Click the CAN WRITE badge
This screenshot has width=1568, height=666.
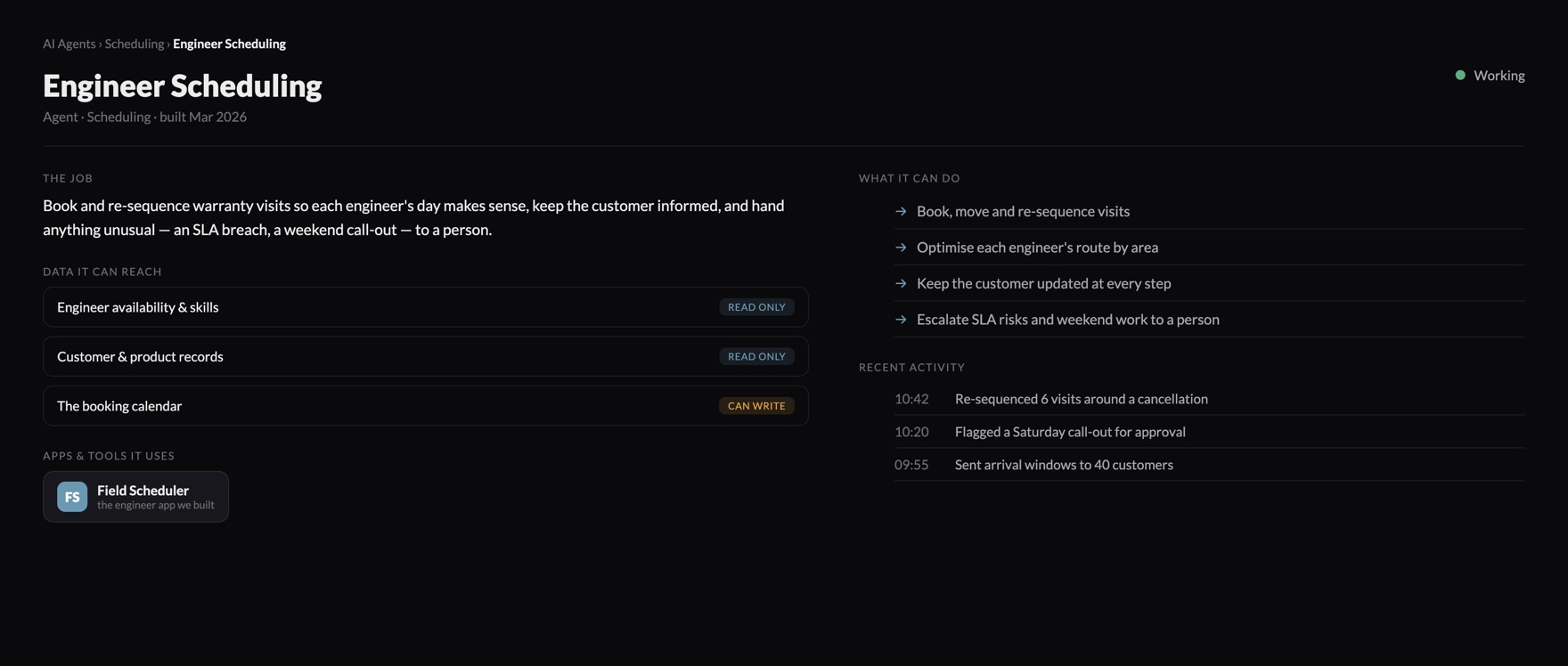756,406
